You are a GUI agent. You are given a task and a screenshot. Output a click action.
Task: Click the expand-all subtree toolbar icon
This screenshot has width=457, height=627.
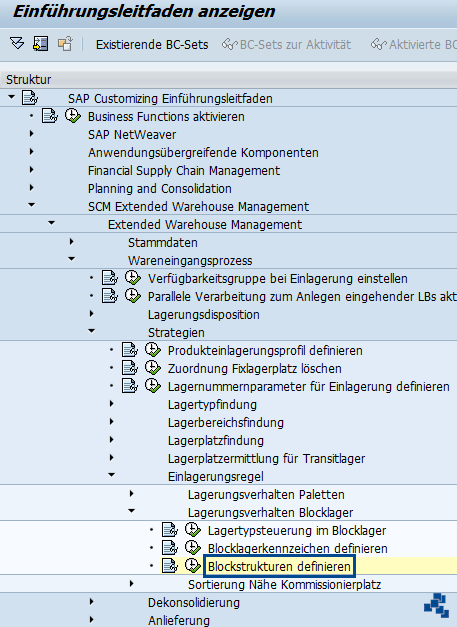pos(17,43)
